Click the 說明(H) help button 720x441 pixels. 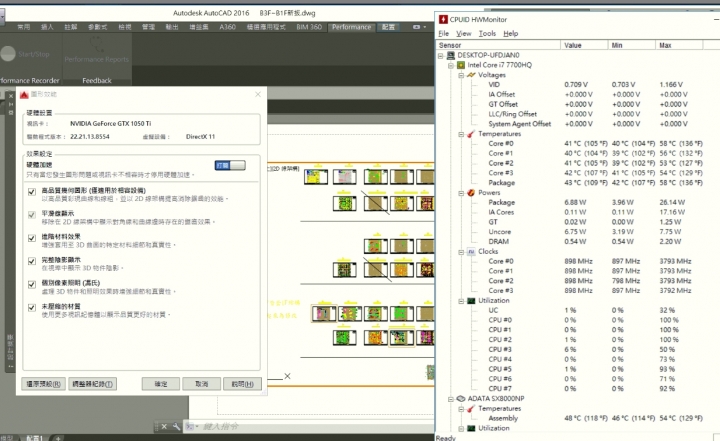point(242,384)
